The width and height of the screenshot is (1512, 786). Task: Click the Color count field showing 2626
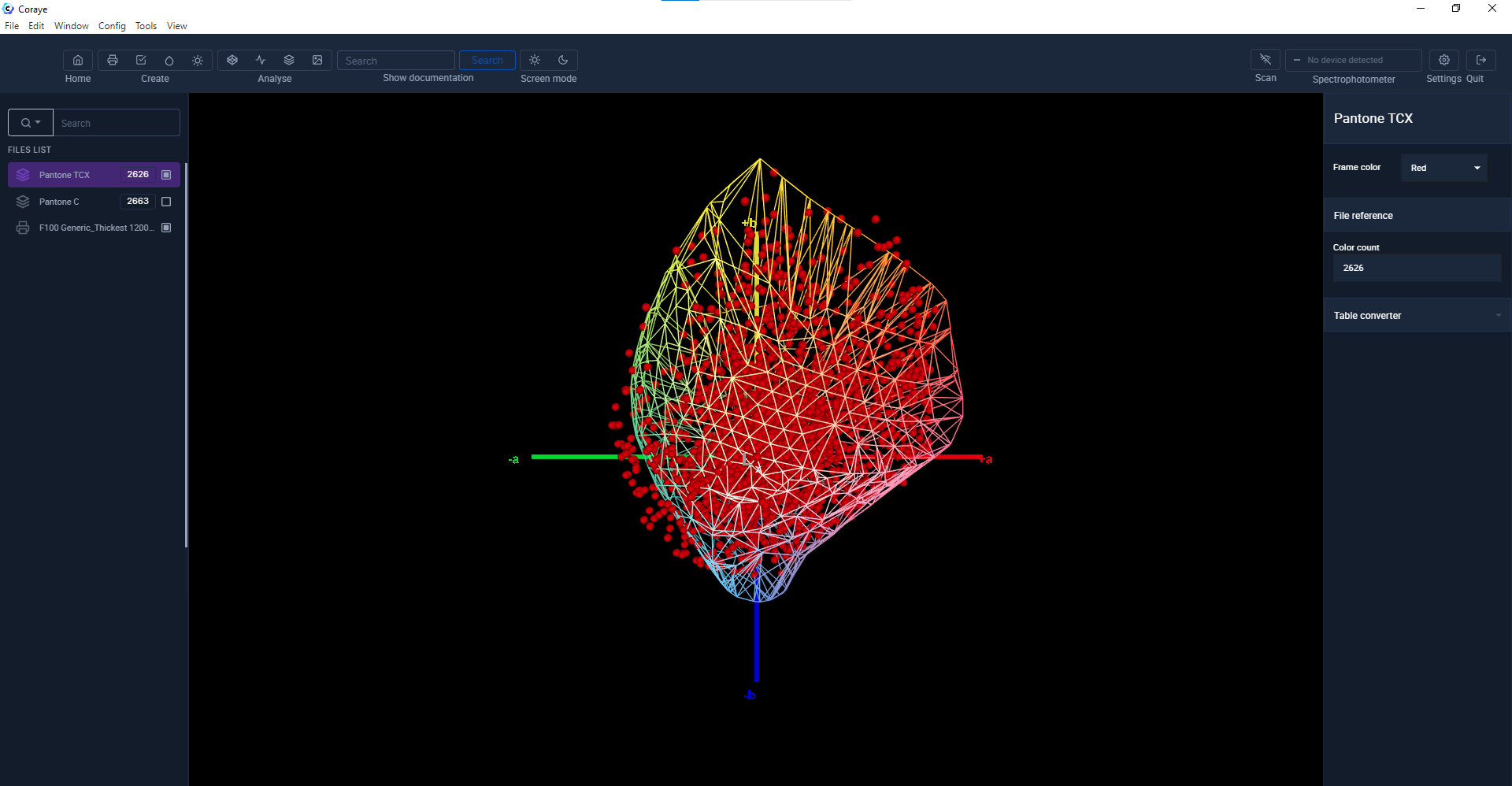click(1417, 268)
